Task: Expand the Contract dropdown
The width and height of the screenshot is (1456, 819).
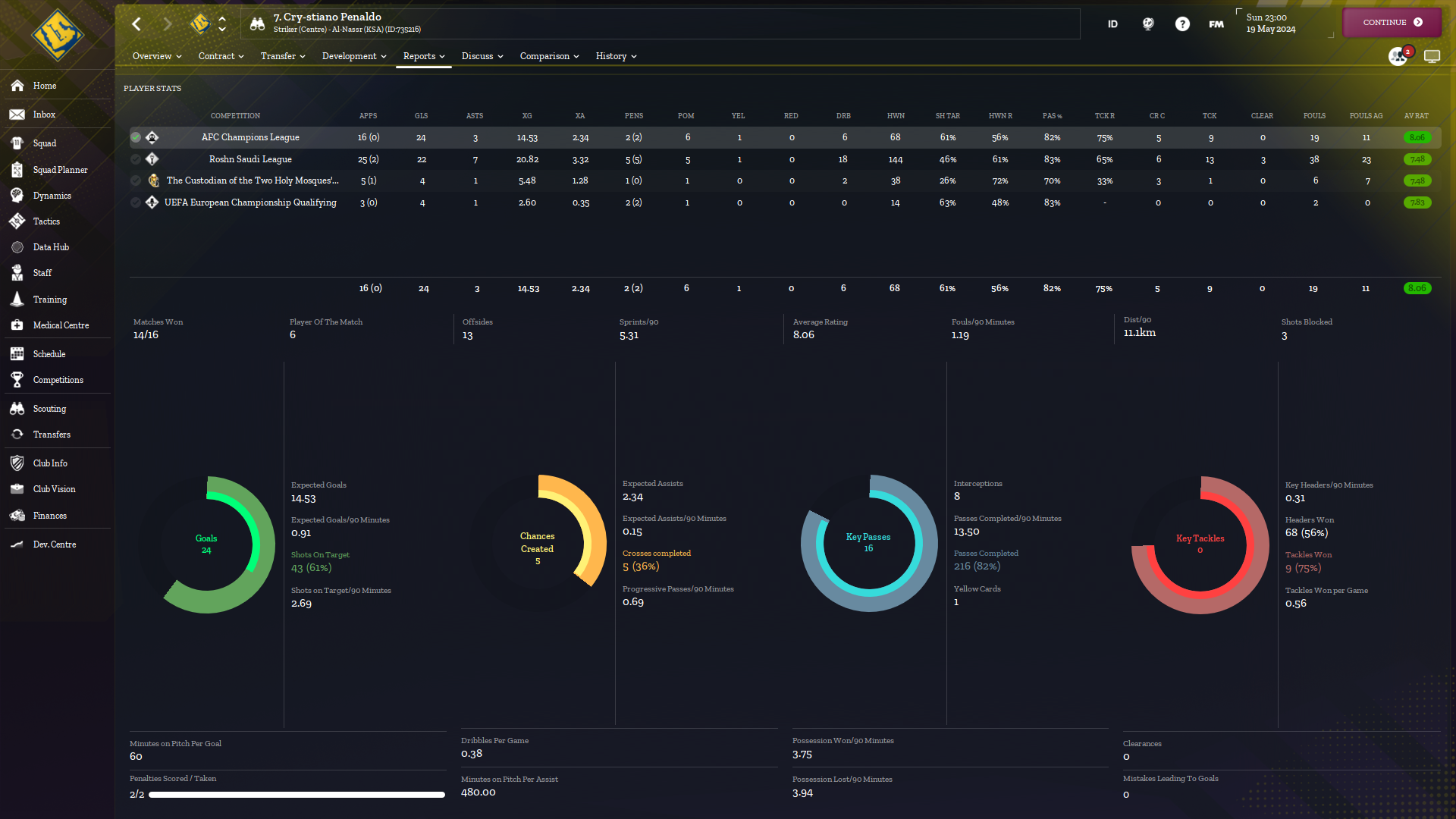Action: (221, 56)
